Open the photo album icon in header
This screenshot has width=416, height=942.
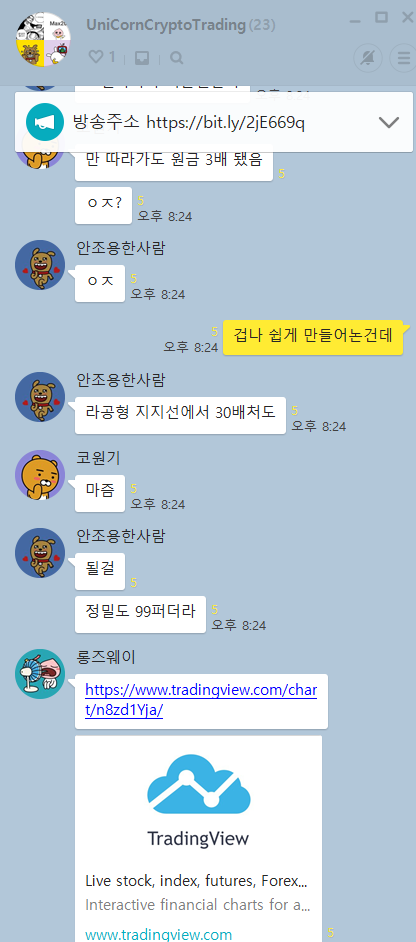[142, 58]
